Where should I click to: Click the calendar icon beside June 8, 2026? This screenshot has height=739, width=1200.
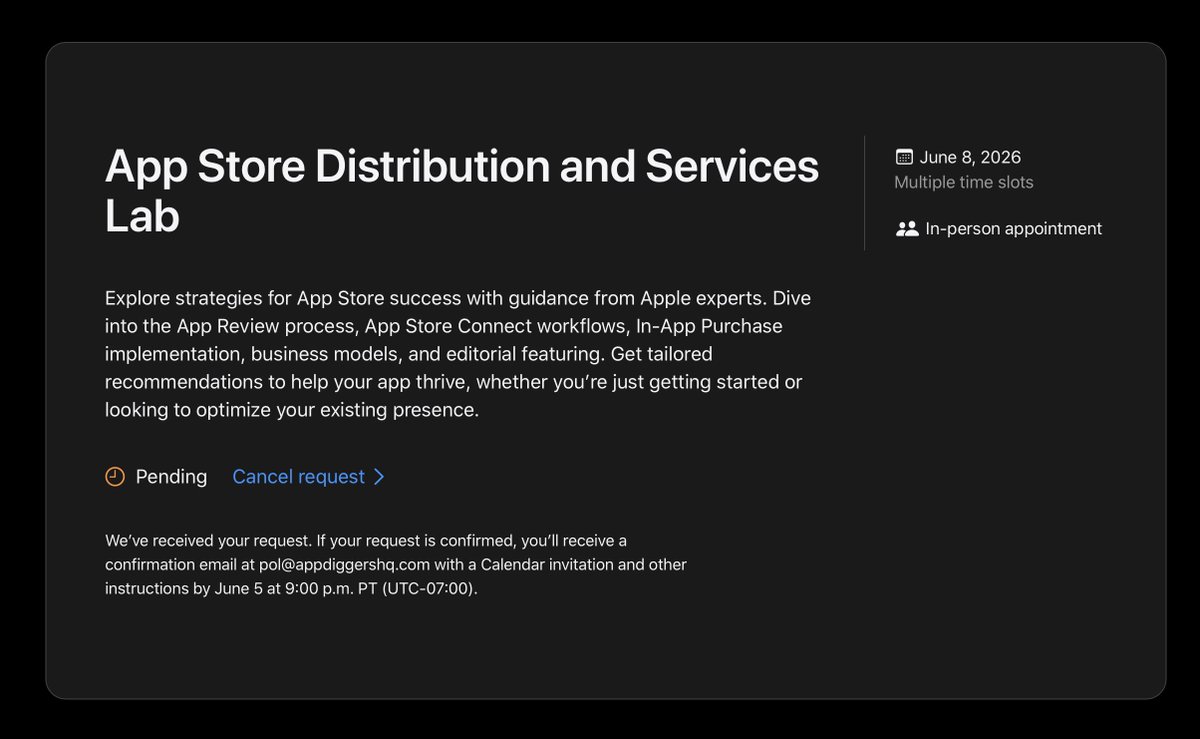click(x=904, y=157)
